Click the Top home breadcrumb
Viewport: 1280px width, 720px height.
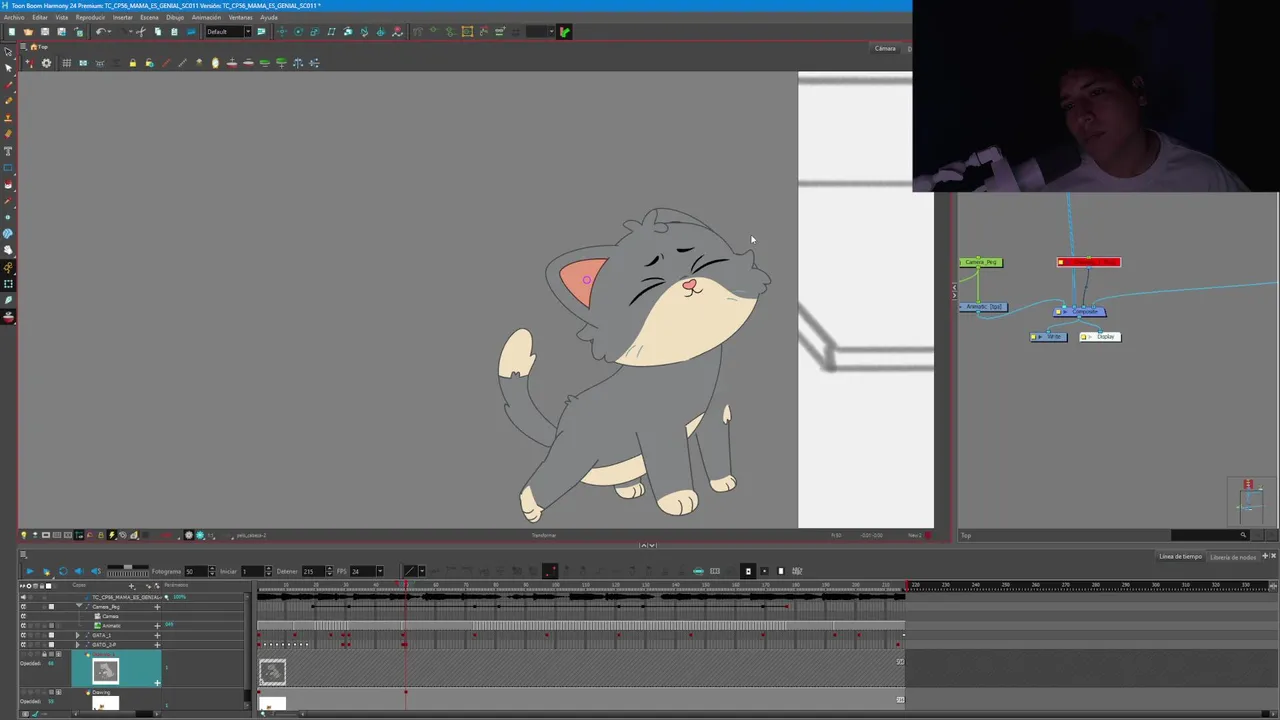pyautogui.click(x=39, y=47)
